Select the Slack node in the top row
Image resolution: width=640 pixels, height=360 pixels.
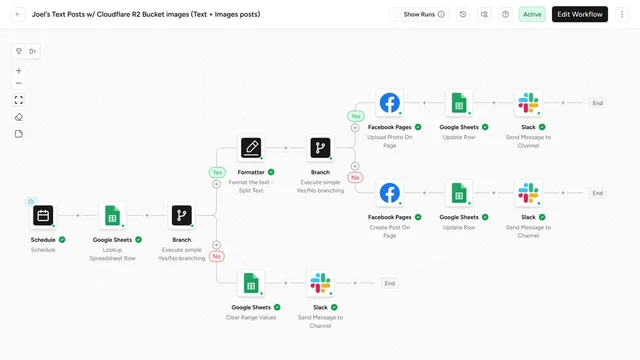coord(529,103)
